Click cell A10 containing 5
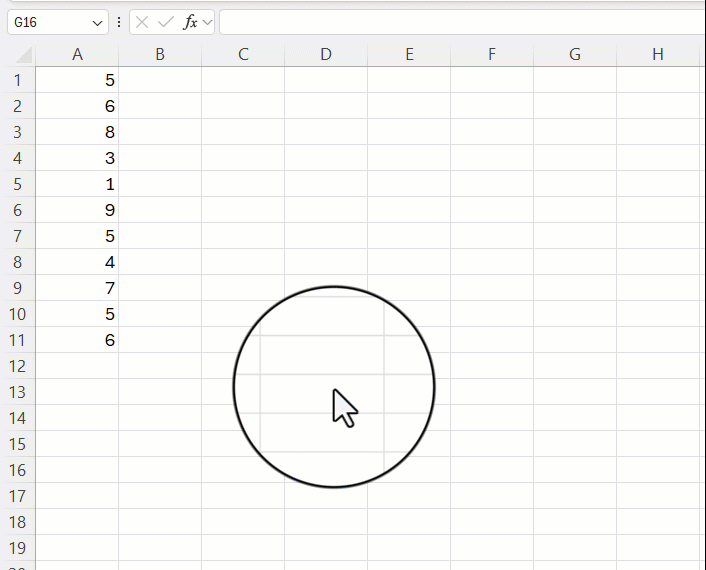Image resolution: width=706 pixels, height=570 pixels. (77, 314)
